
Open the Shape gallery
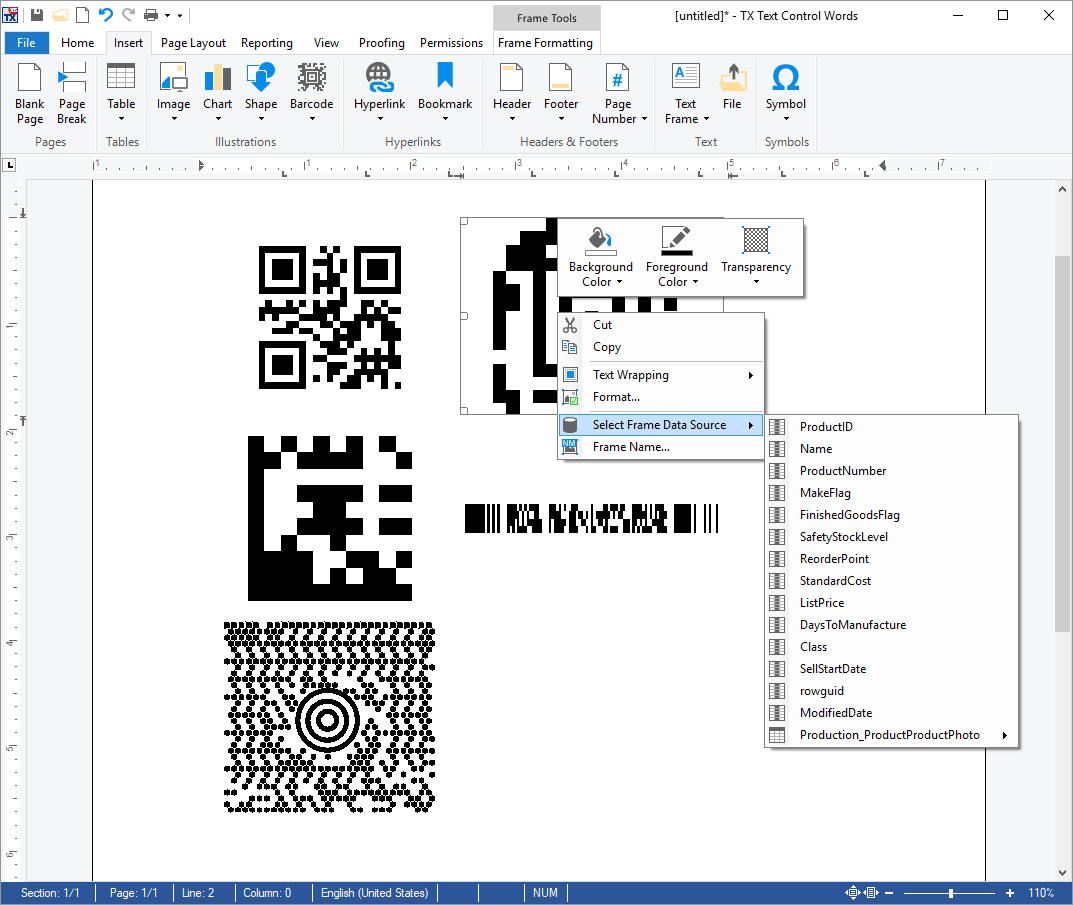tap(261, 94)
